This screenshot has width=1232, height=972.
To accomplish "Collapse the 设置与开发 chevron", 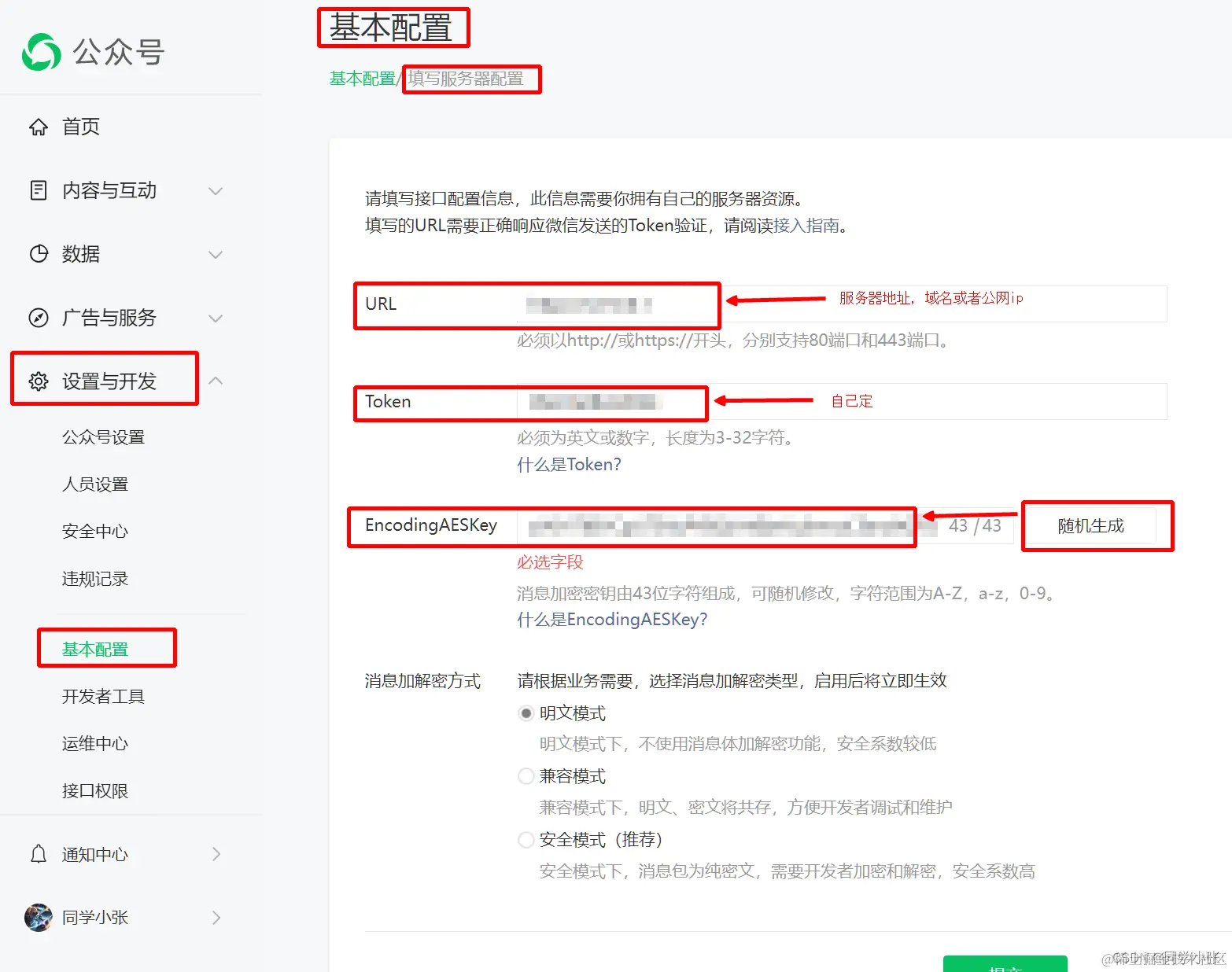I will tap(216, 381).
